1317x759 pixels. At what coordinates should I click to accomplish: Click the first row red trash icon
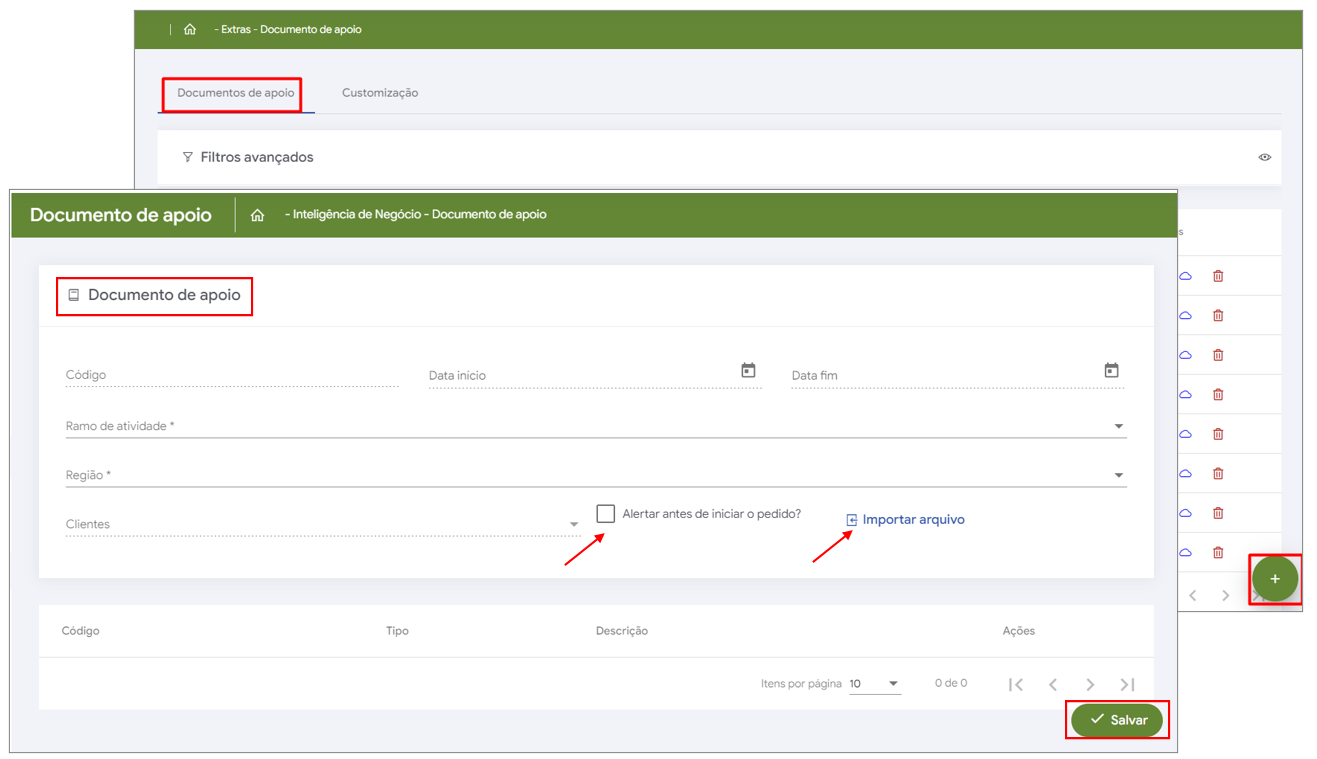(1218, 276)
